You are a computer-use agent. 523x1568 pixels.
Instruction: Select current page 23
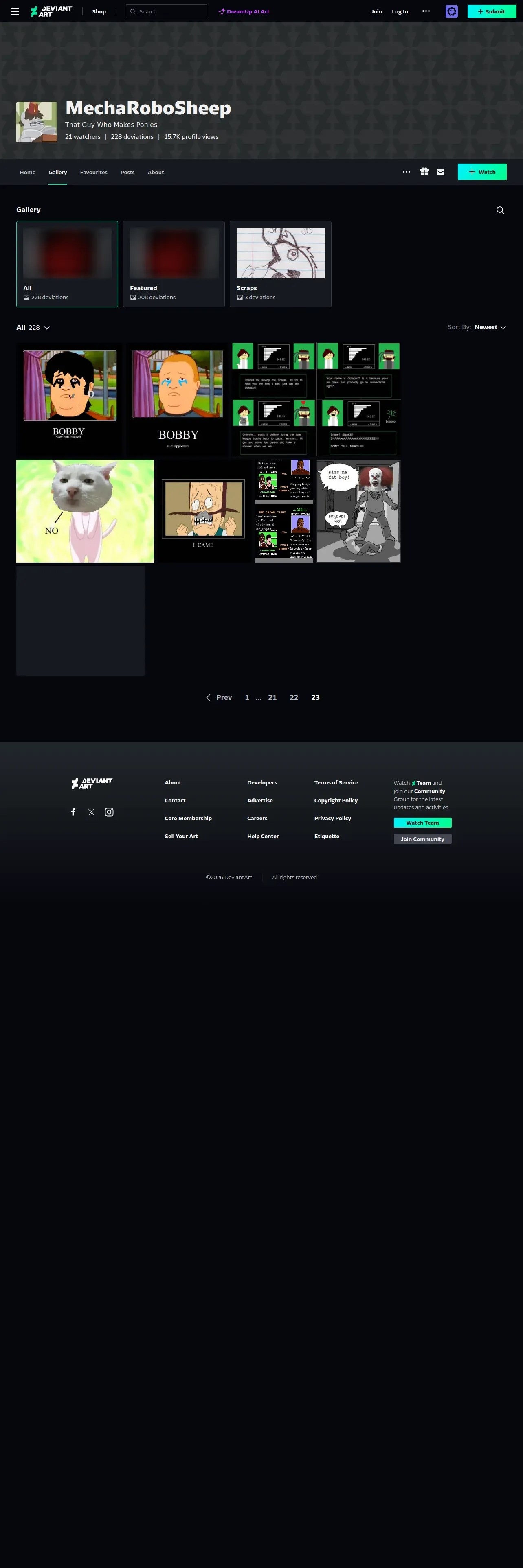[x=315, y=698]
